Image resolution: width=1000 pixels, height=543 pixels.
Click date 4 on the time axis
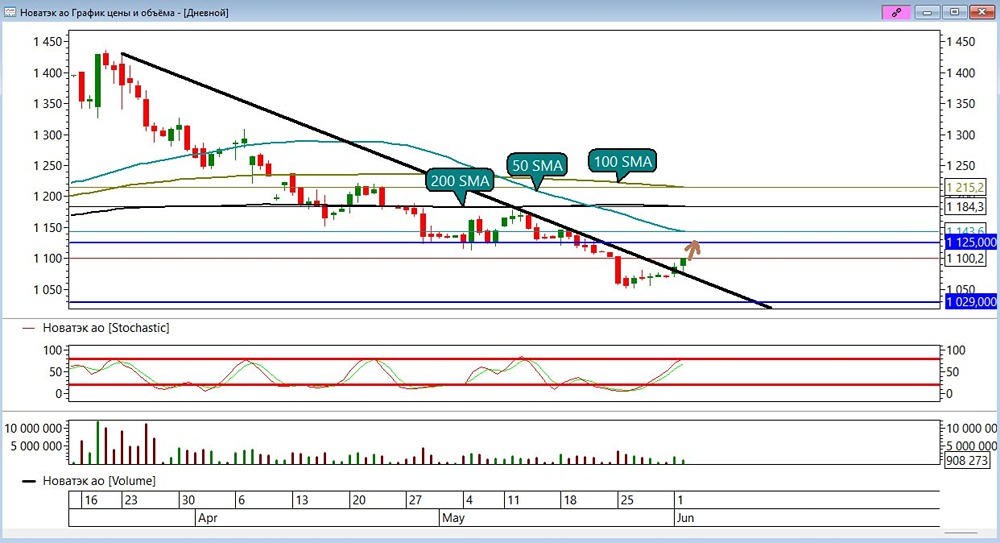coord(469,500)
